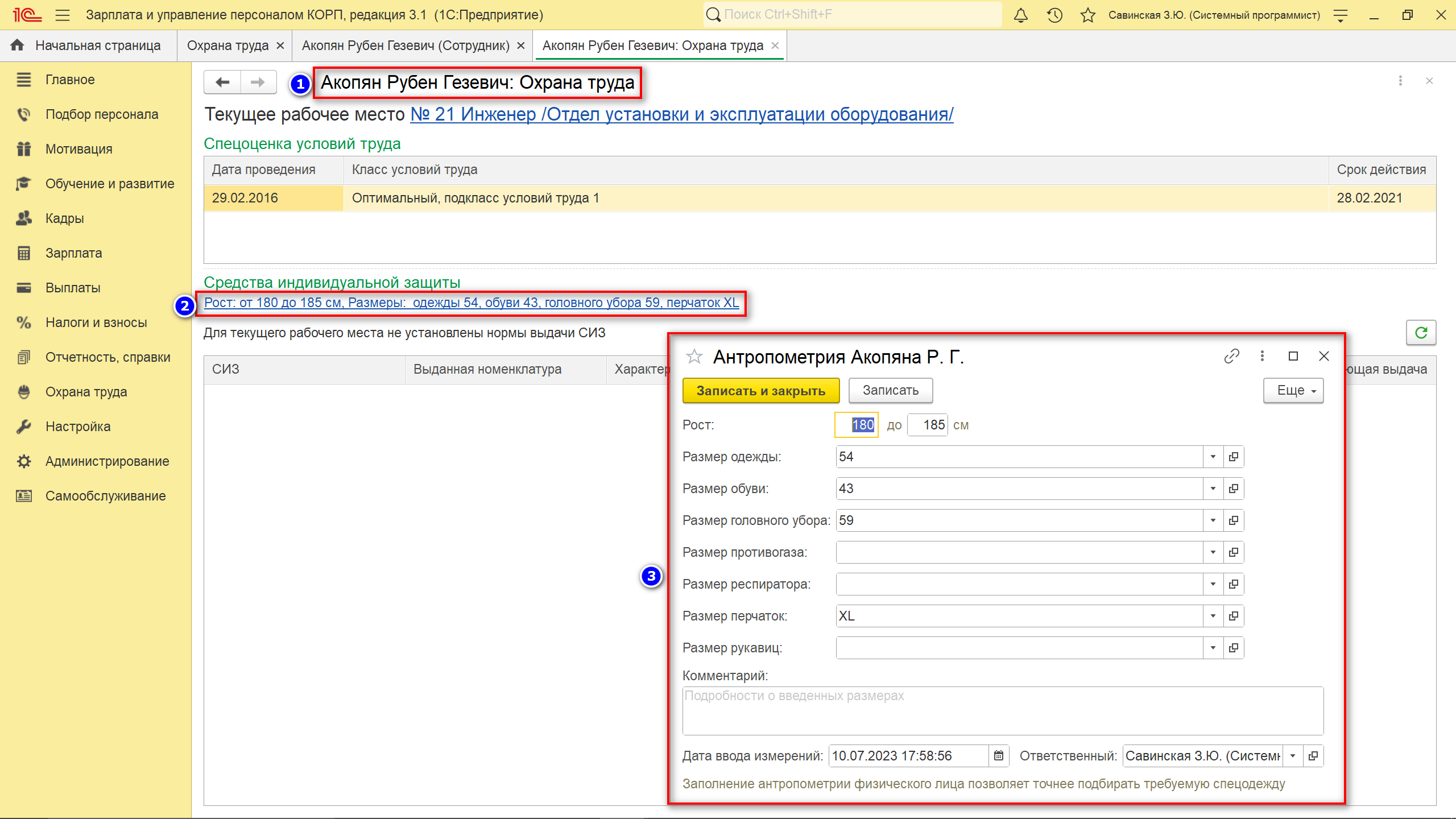Image resolution: width=1456 pixels, height=819 pixels.
Task: Expand the Размер обуви dropdown
Action: (x=1213, y=489)
